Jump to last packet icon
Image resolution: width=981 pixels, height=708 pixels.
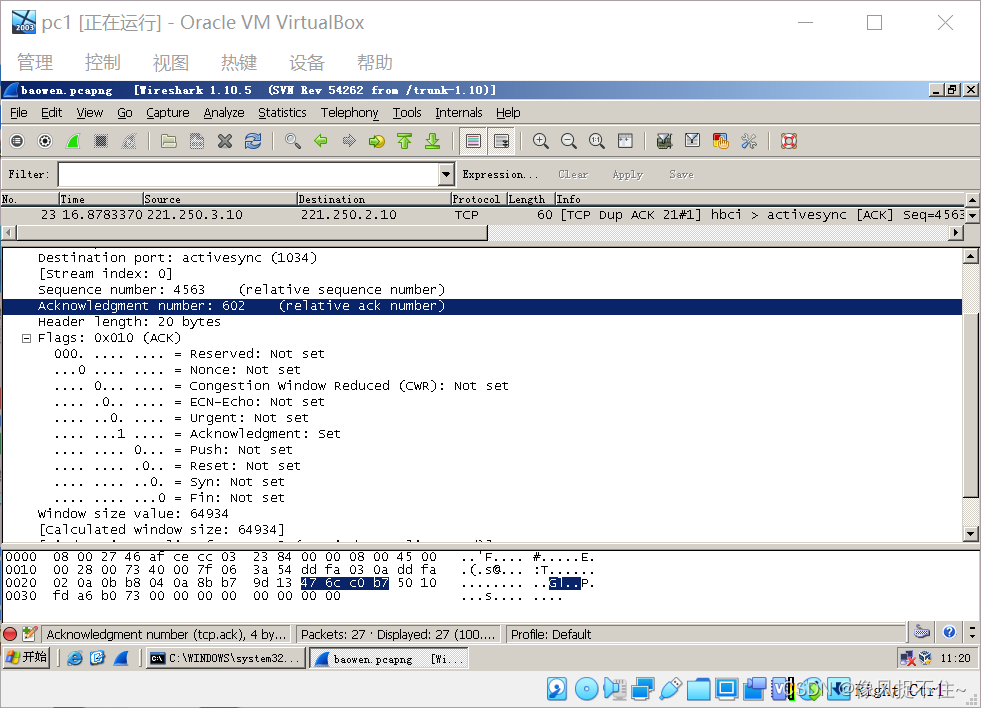[x=432, y=141]
